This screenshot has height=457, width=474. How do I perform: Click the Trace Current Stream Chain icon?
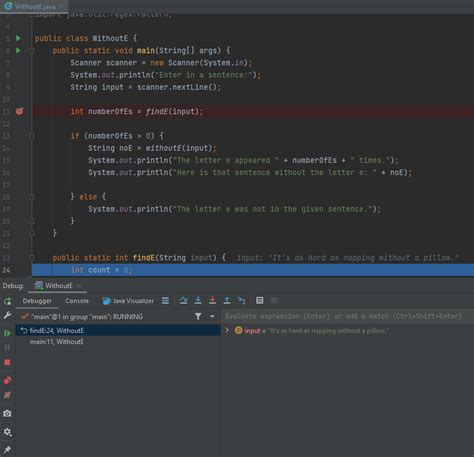[274, 301]
